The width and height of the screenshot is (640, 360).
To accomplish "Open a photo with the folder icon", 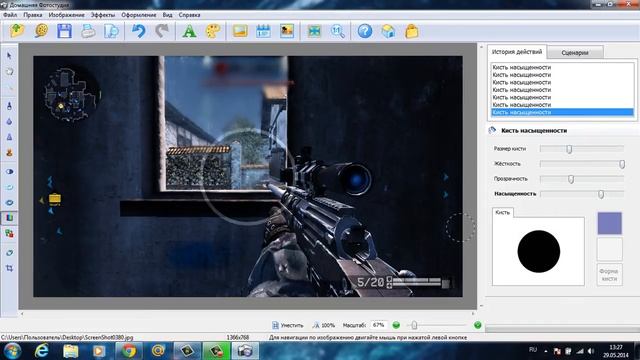I will click(17, 31).
